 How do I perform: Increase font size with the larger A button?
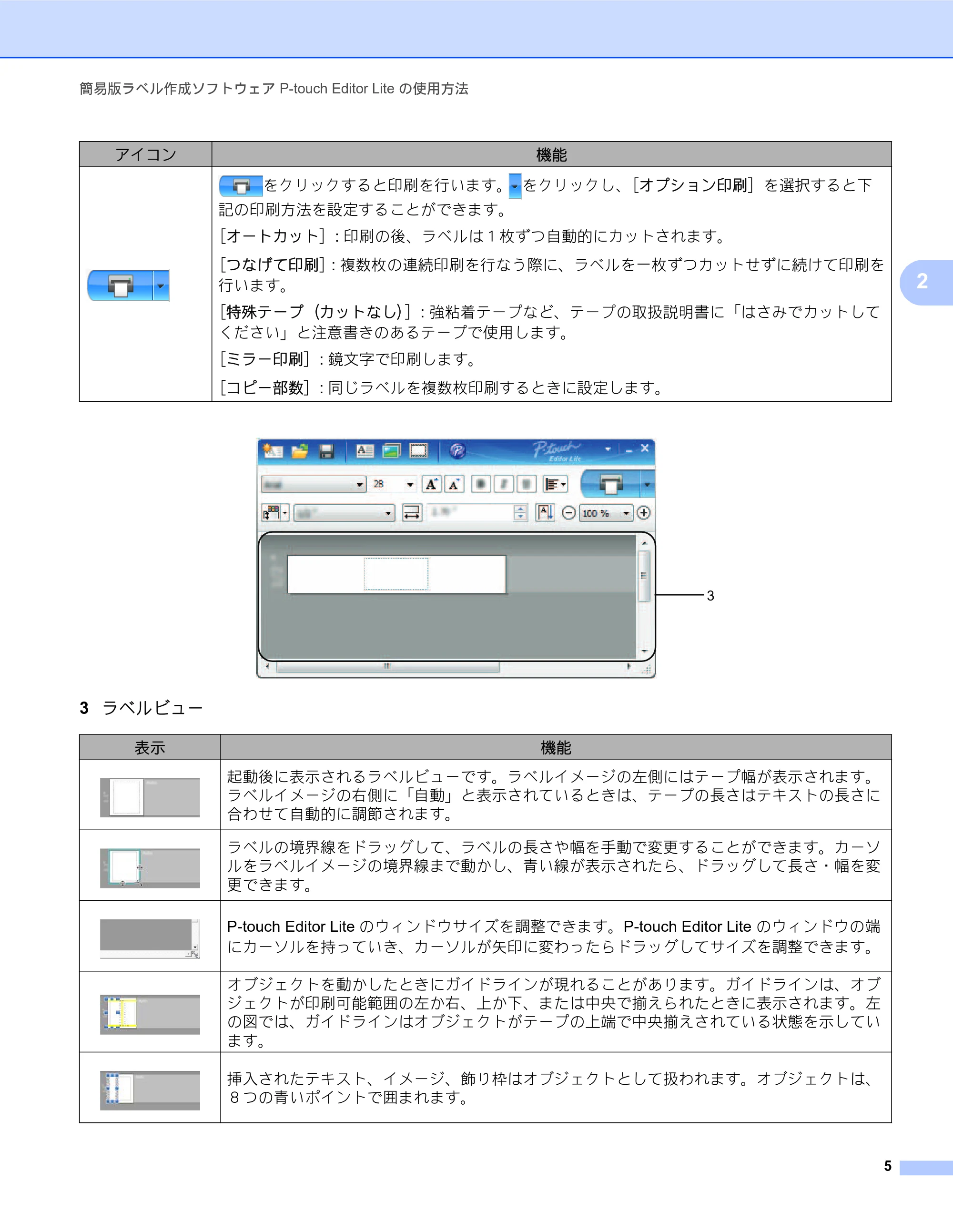coord(432,485)
